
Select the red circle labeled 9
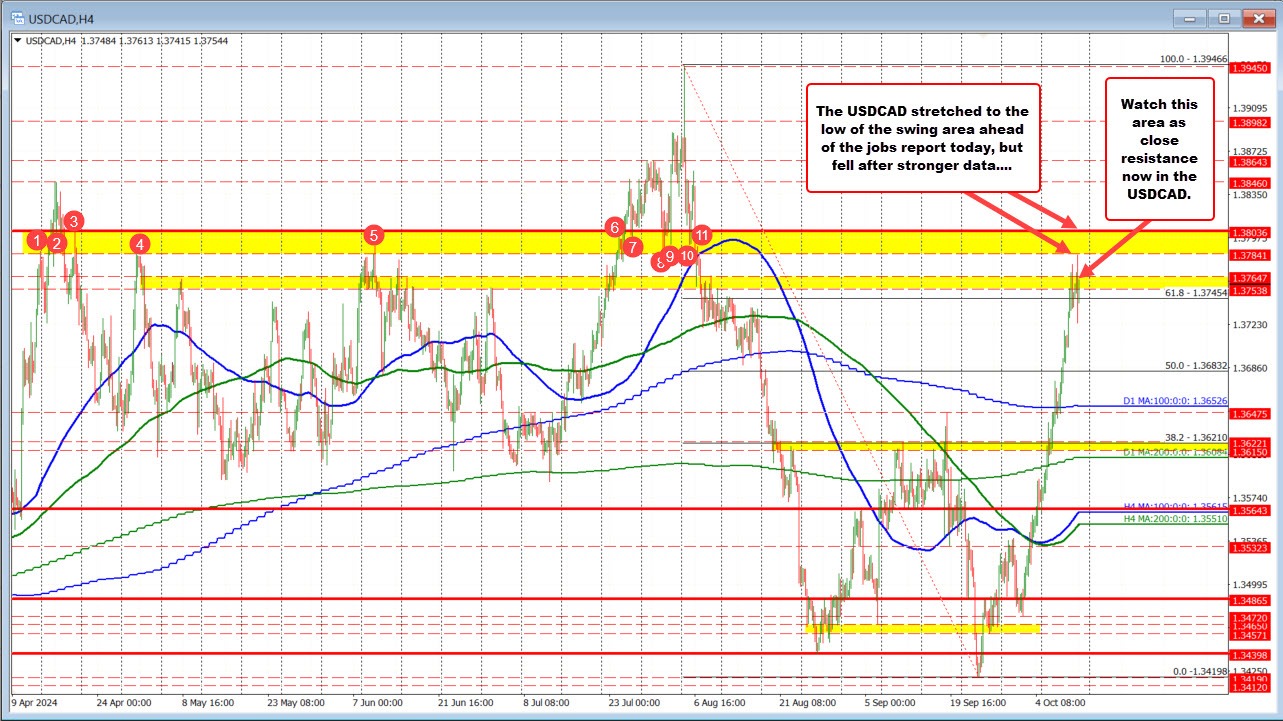(669, 258)
